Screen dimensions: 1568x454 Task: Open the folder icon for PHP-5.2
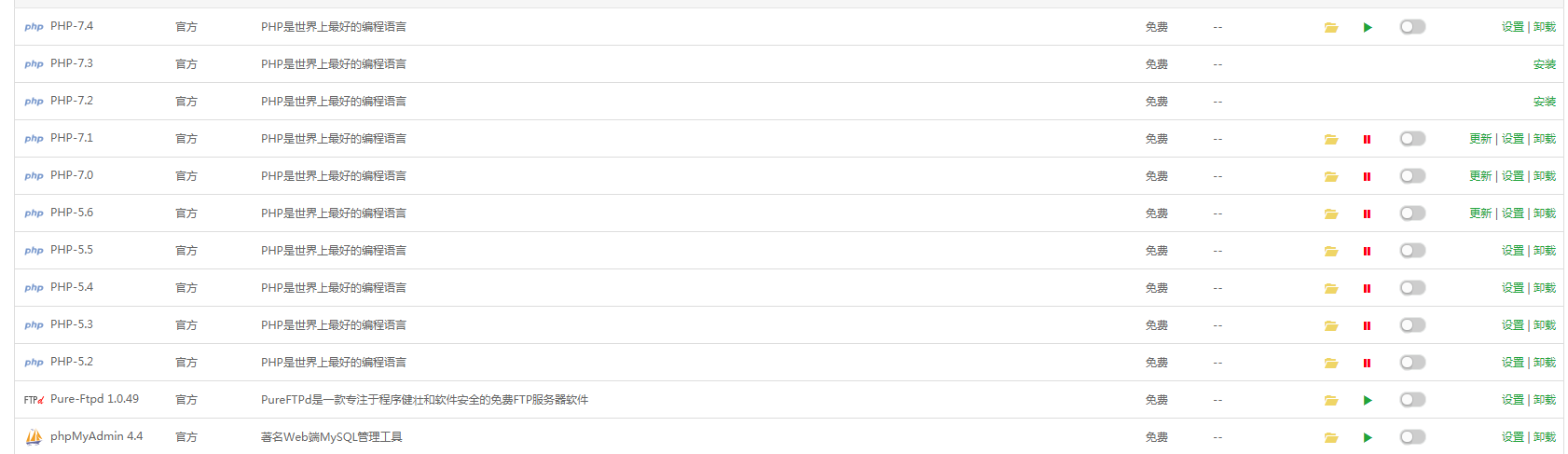click(x=1331, y=363)
